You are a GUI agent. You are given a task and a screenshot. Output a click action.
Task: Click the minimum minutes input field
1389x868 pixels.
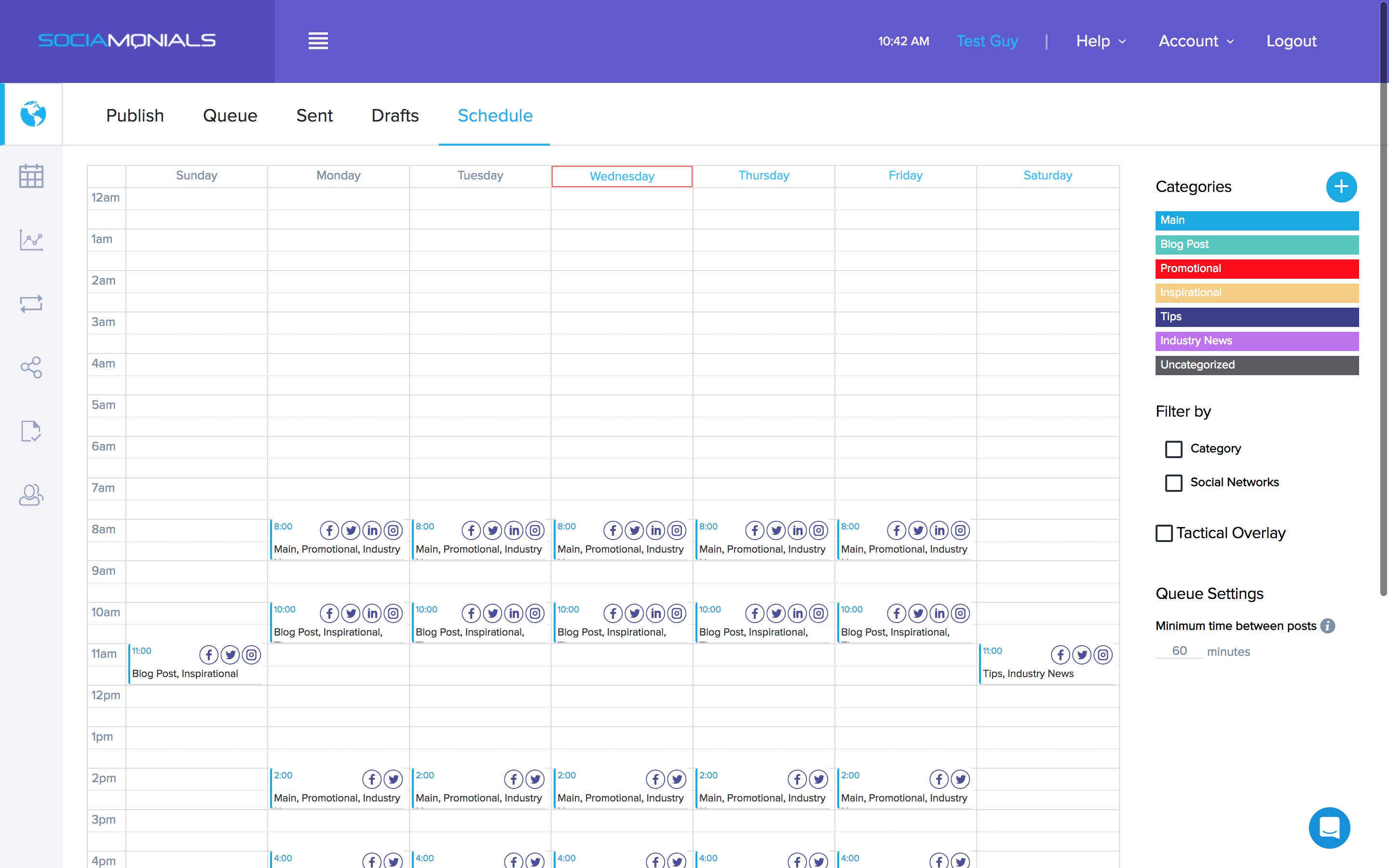click(x=1179, y=651)
